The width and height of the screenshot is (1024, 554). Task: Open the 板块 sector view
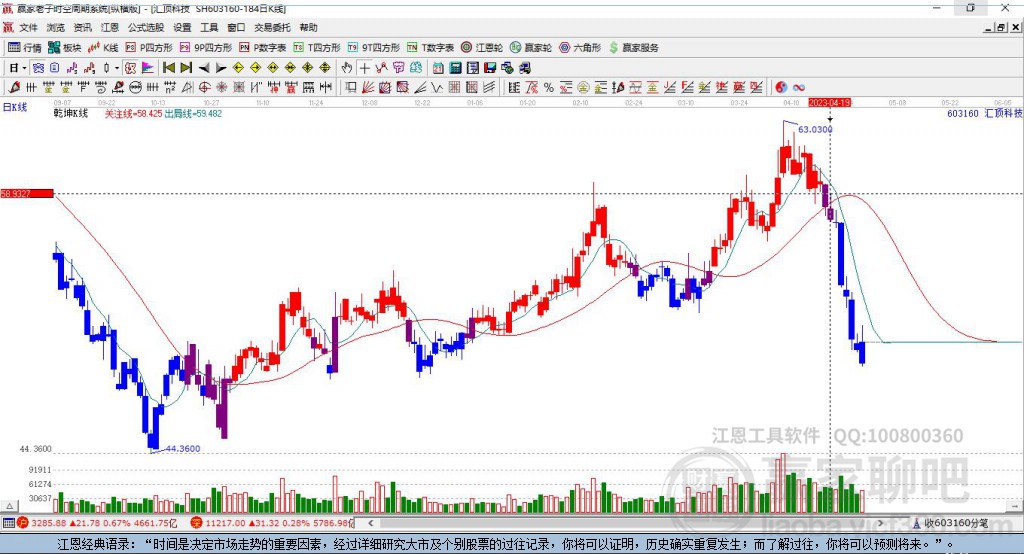coord(65,48)
